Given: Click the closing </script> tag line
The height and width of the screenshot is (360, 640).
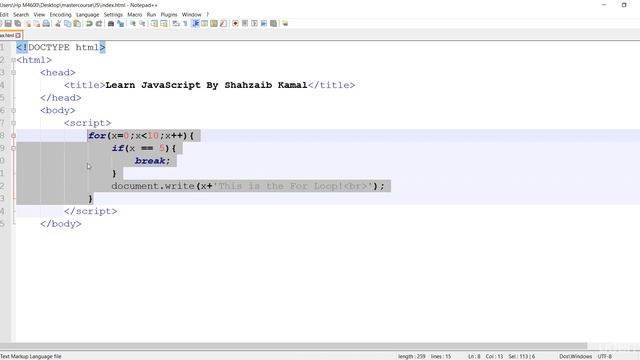Looking at the screenshot, I should [x=91, y=211].
